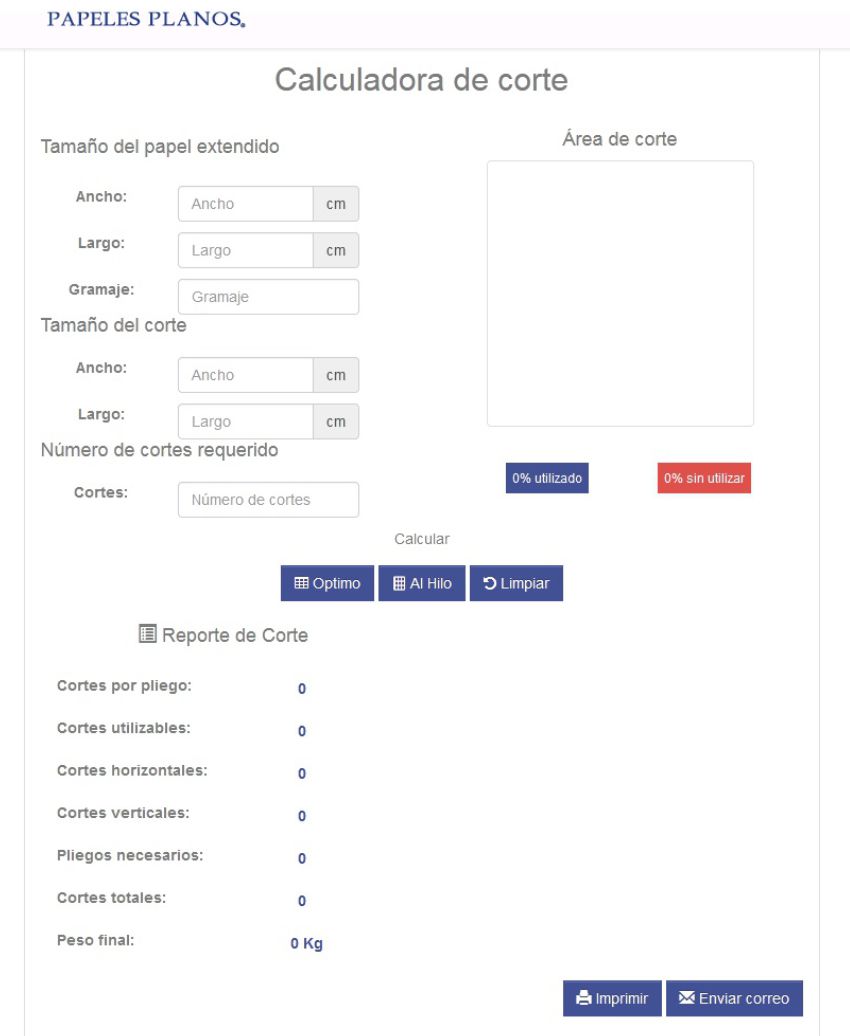The height and width of the screenshot is (1036, 850).
Task: Click the Número de cortes field
Action: point(268,500)
